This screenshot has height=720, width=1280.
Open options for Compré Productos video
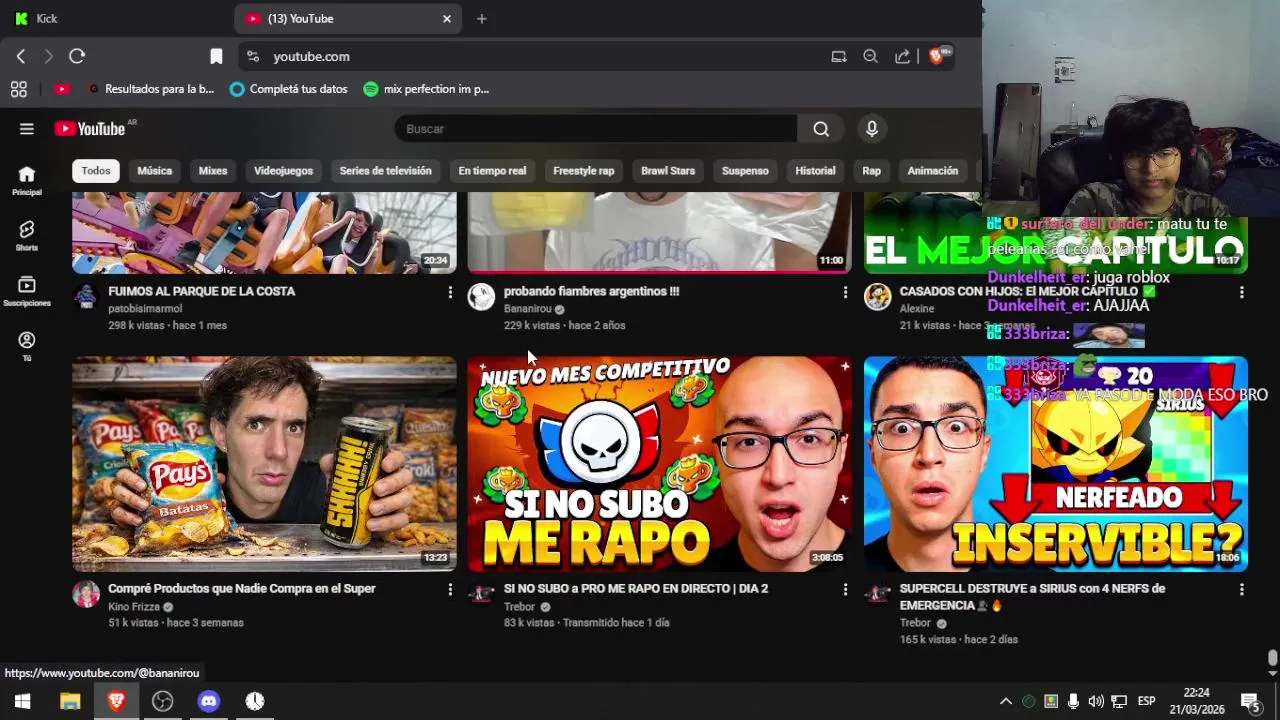coord(450,589)
